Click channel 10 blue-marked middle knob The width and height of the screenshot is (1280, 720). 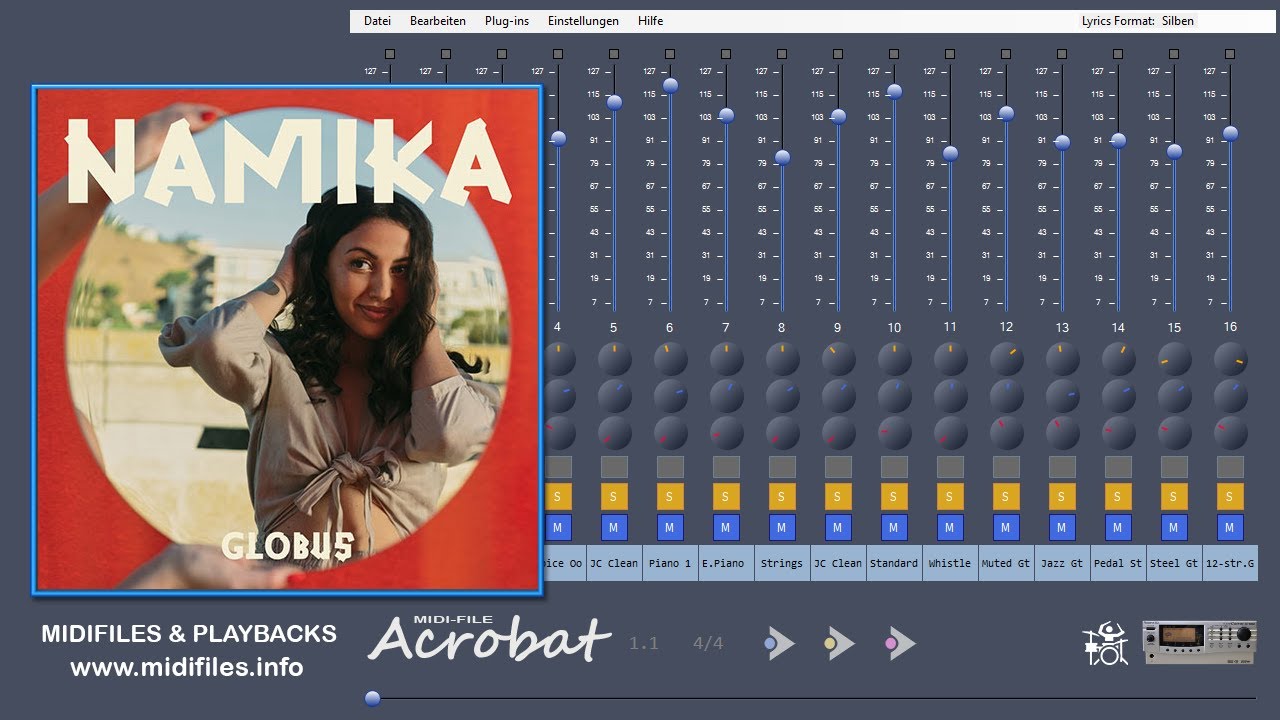click(894, 396)
